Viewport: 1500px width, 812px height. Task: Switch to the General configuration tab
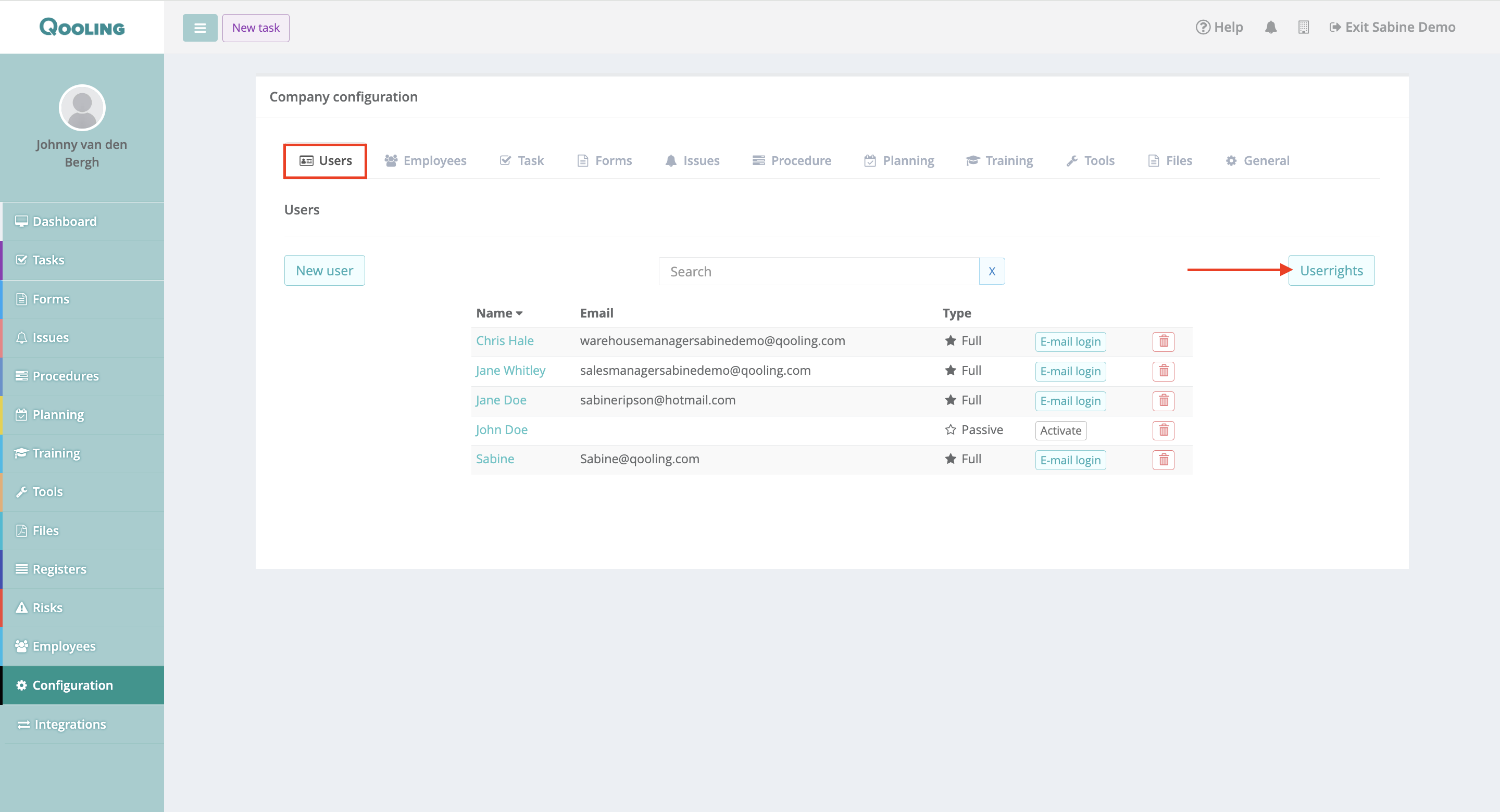click(1257, 161)
